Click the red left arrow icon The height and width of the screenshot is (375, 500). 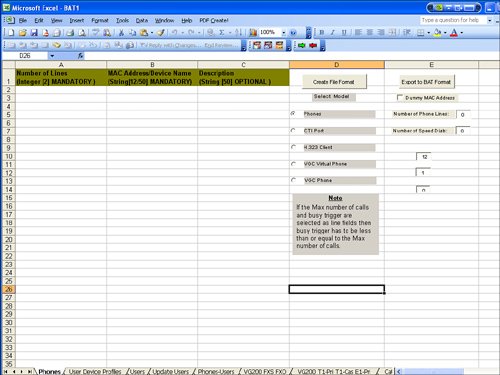pyautogui.click(x=313, y=45)
